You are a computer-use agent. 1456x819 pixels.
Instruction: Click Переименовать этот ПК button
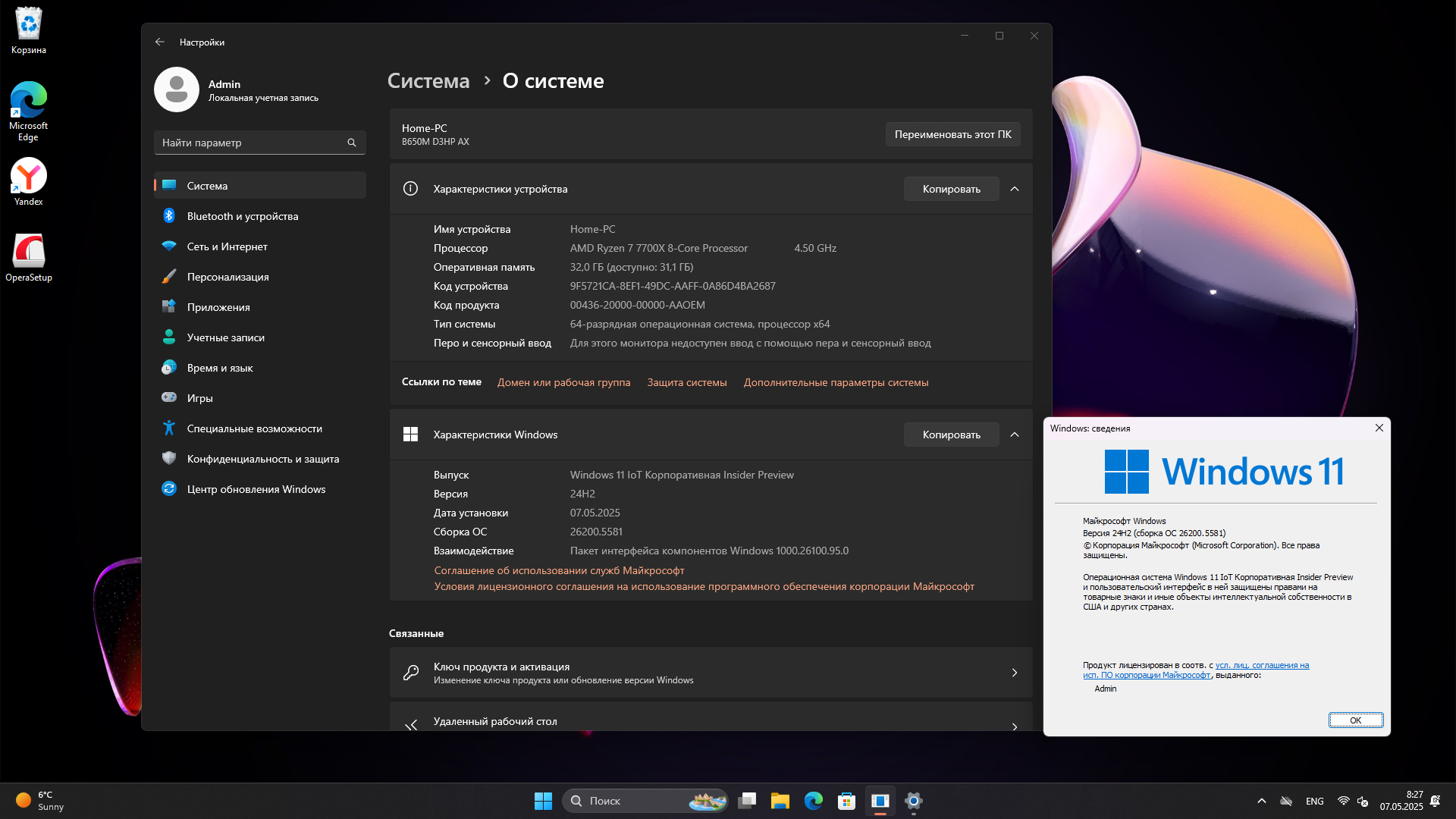tap(952, 134)
